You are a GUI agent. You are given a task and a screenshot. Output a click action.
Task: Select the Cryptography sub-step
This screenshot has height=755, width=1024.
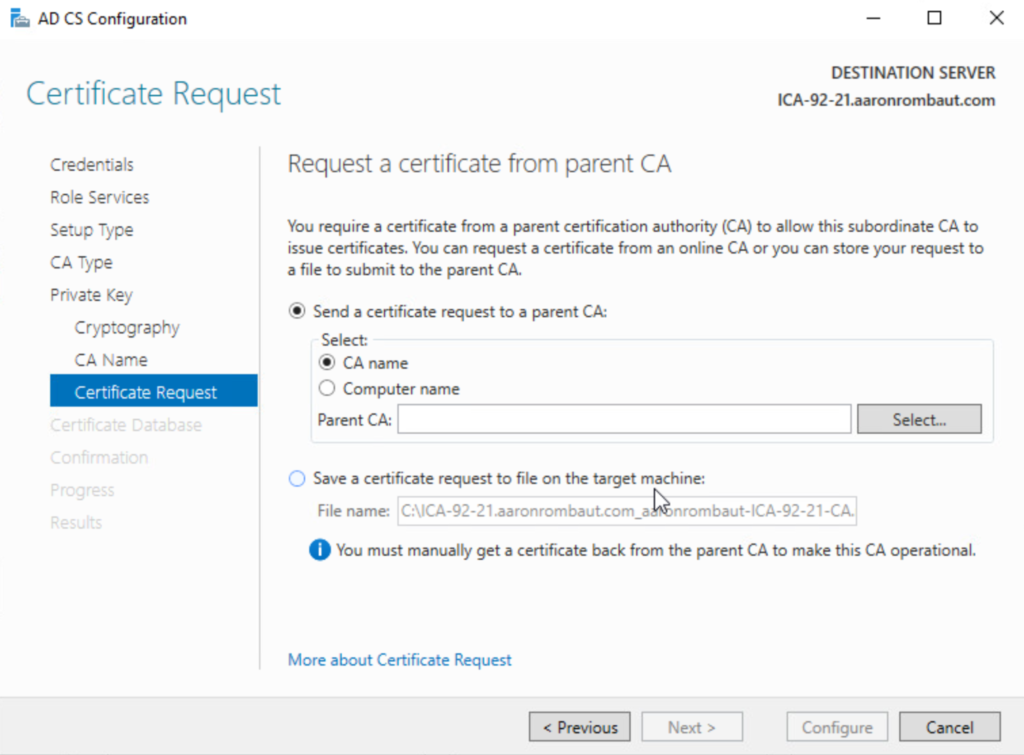click(x=127, y=327)
